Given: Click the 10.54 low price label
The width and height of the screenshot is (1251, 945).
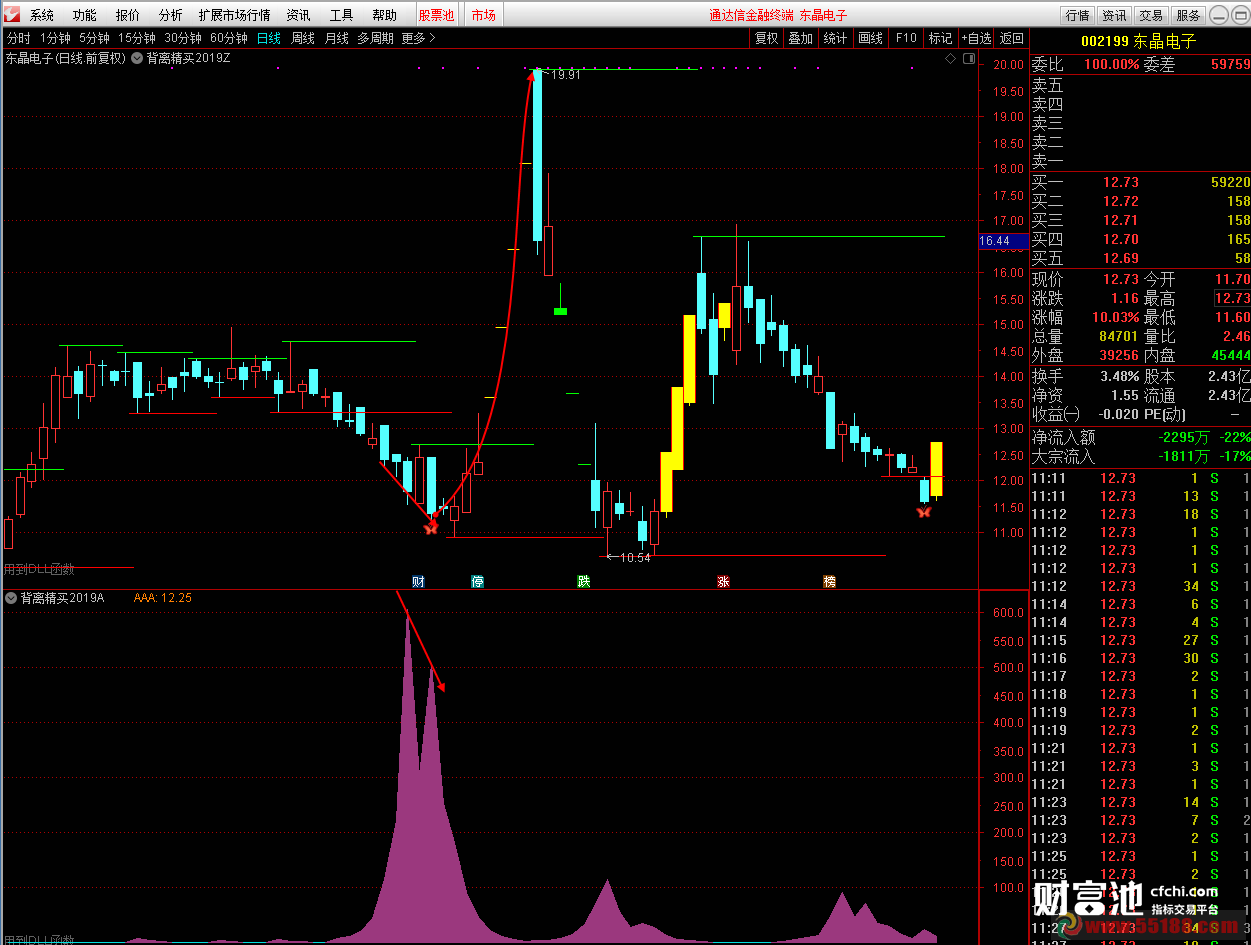Looking at the screenshot, I should click(x=635, y=558).
